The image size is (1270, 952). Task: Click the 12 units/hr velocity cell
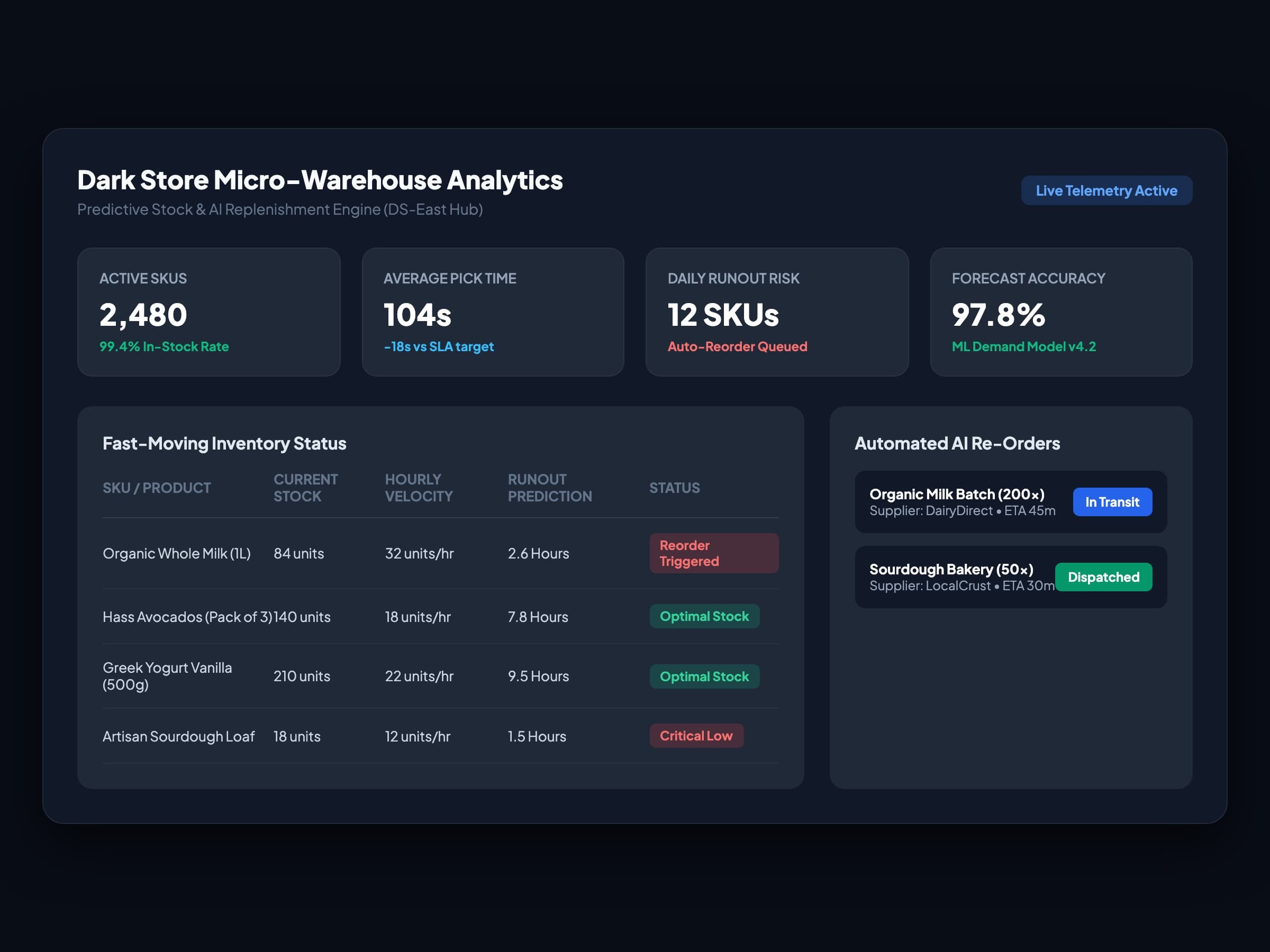pyautogui.click(x=418, y=736)
